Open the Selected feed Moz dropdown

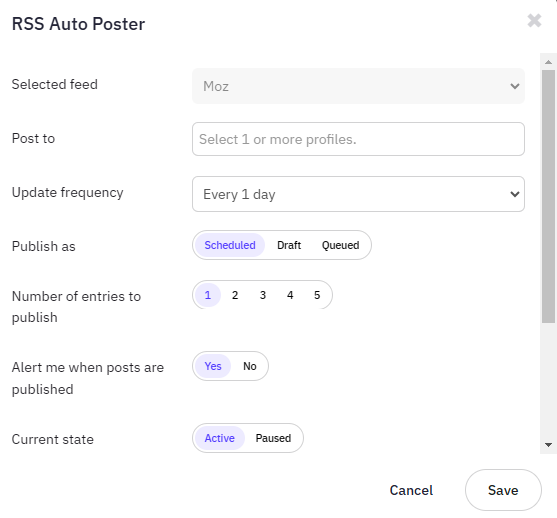point(358,86)
